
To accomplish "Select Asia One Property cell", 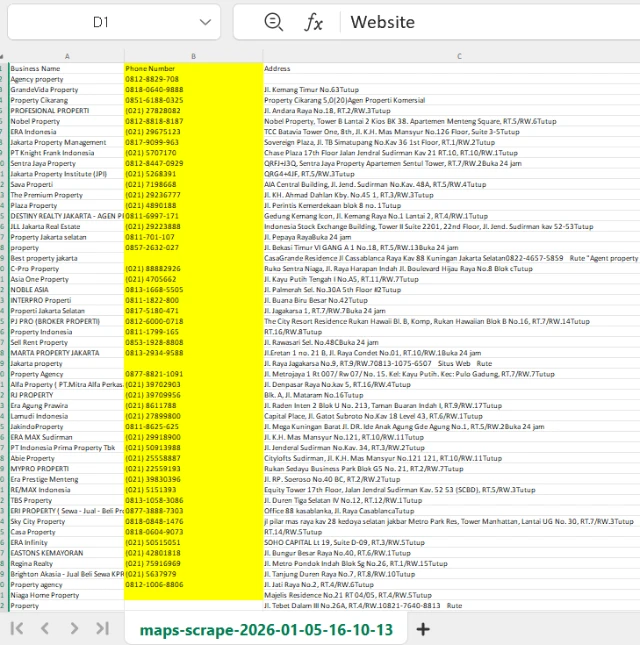I will click(x=67, y=279).
